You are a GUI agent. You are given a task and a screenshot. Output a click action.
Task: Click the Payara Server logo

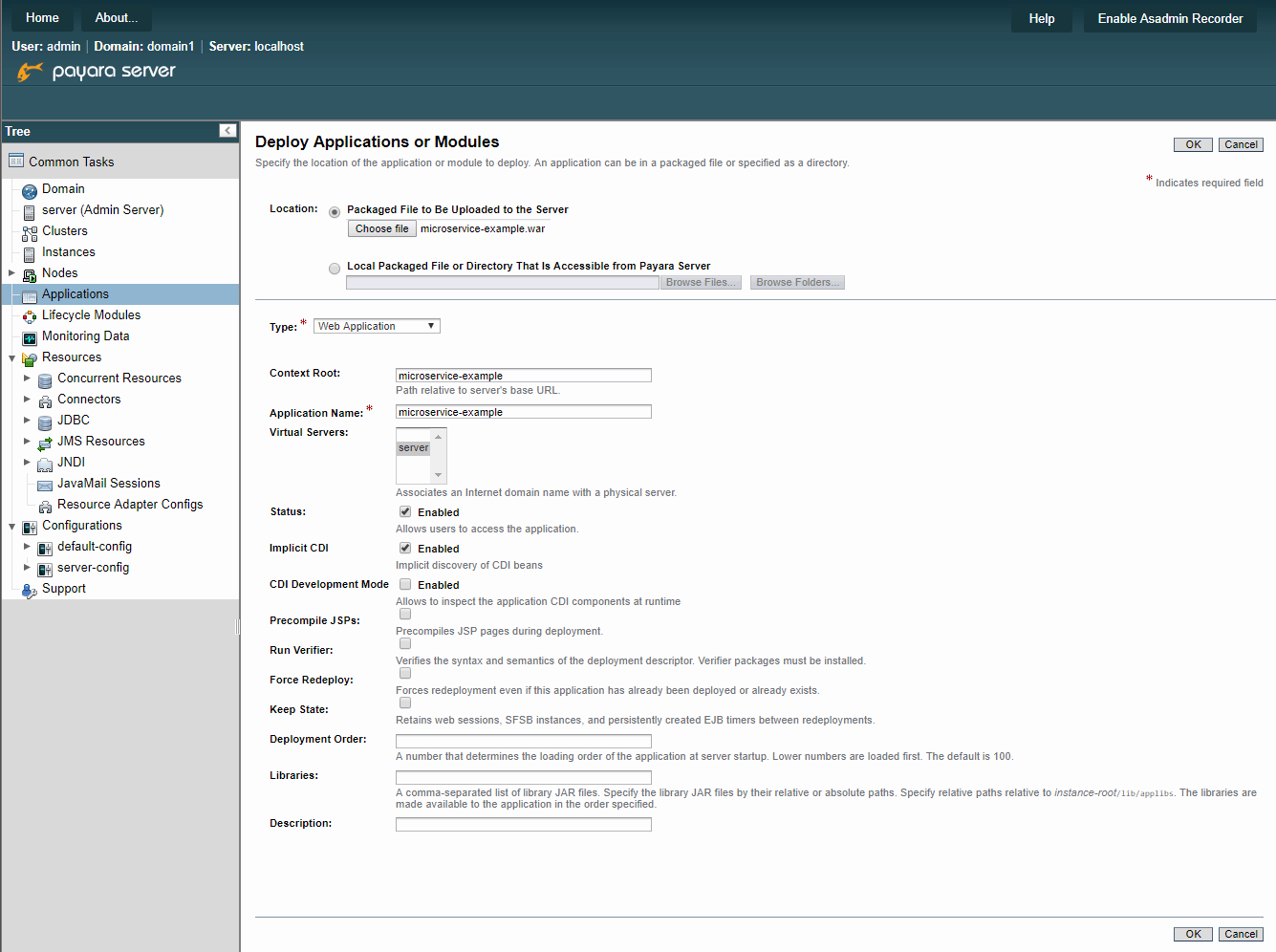click(x=96, y=71)
